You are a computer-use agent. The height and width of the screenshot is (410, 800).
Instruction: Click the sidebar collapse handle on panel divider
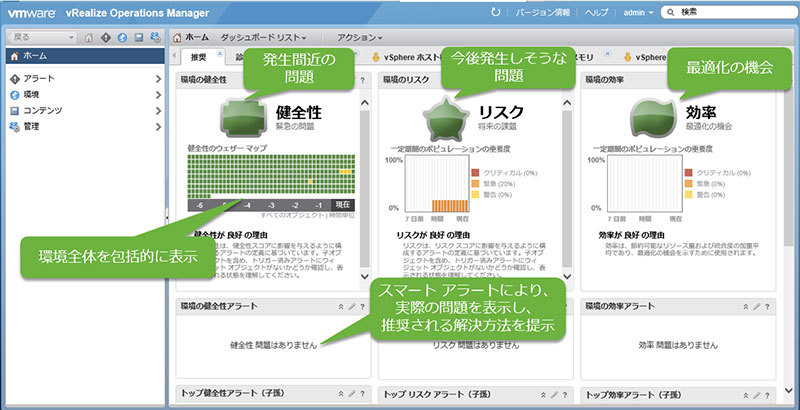pyautogui.click(x=167, y=218)
